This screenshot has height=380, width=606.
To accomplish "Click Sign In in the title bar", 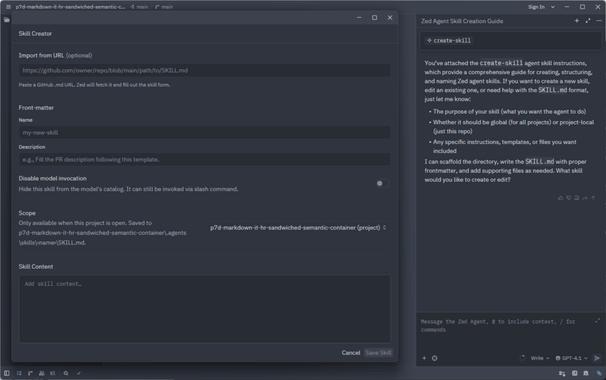I will [536, 7].
